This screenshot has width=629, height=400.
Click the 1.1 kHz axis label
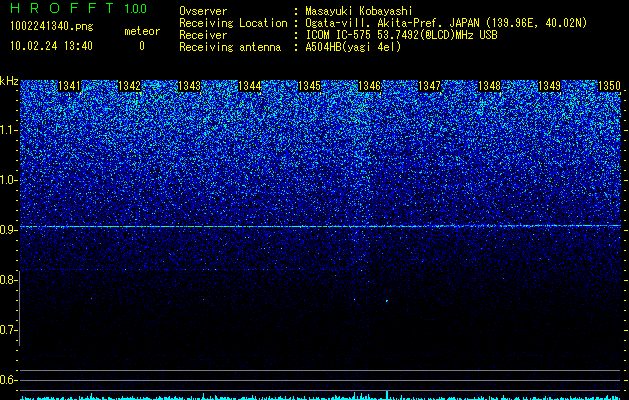tap(8, 130)
